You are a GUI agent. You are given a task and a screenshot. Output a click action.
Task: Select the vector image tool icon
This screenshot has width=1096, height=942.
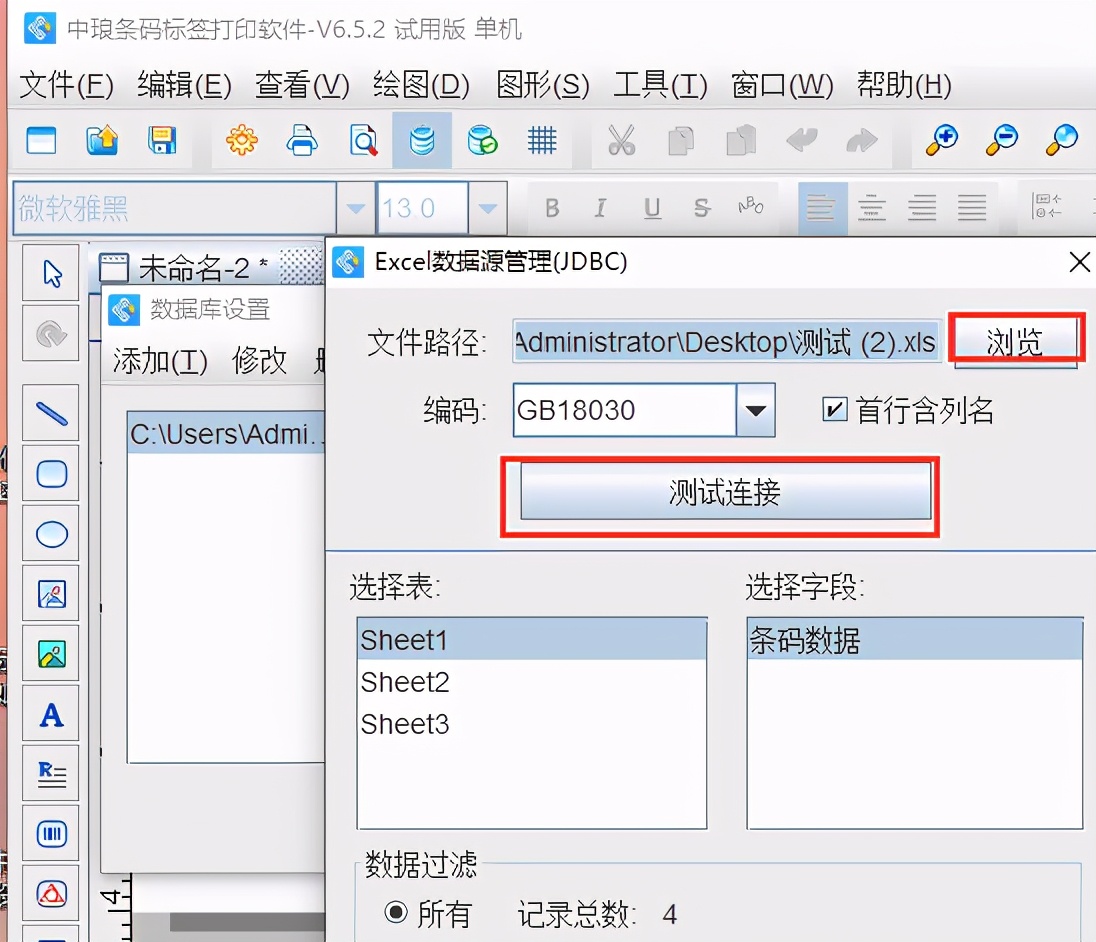point(51,595)
